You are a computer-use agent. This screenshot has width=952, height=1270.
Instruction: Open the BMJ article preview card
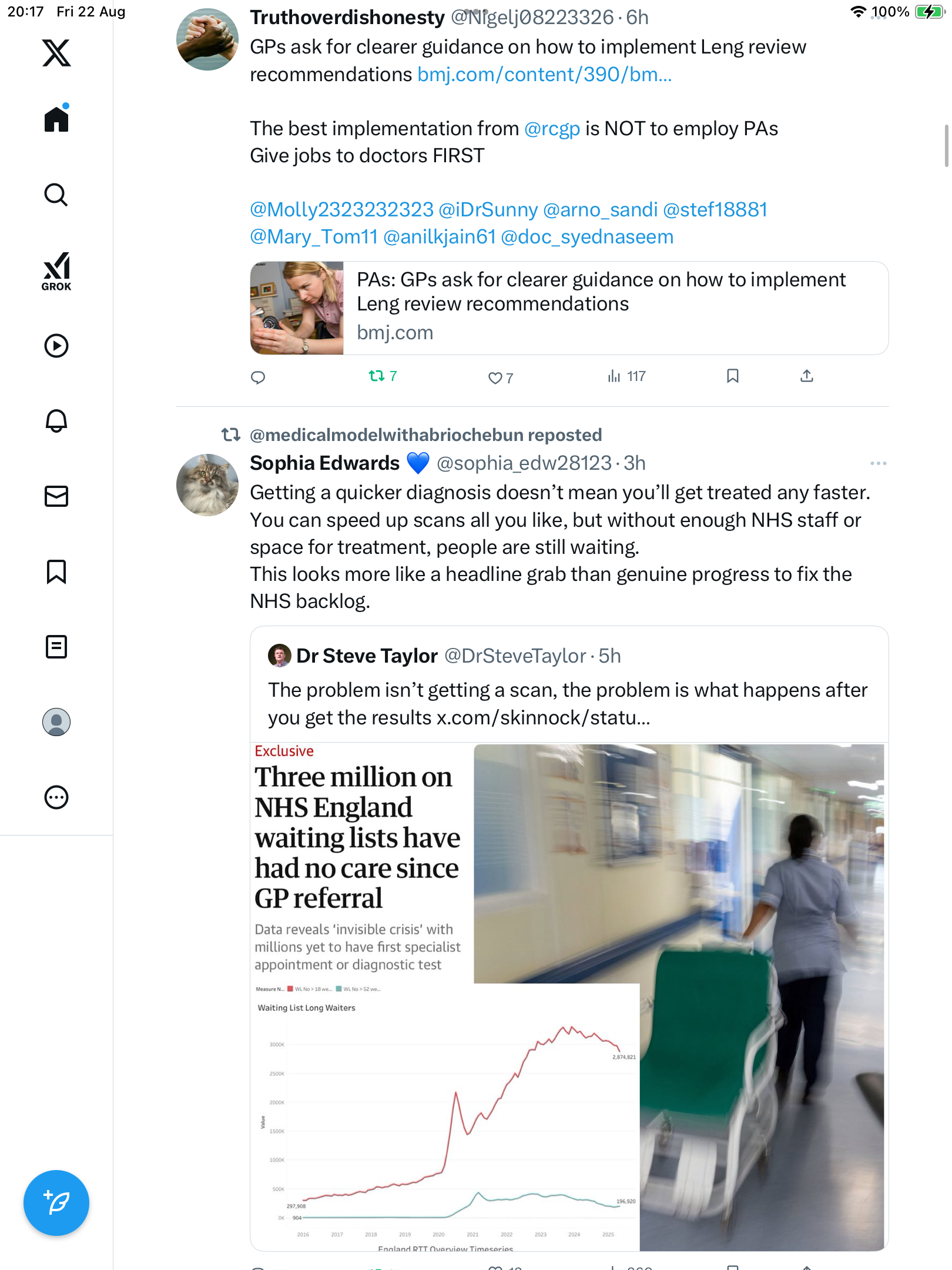(x=569, y=308)
